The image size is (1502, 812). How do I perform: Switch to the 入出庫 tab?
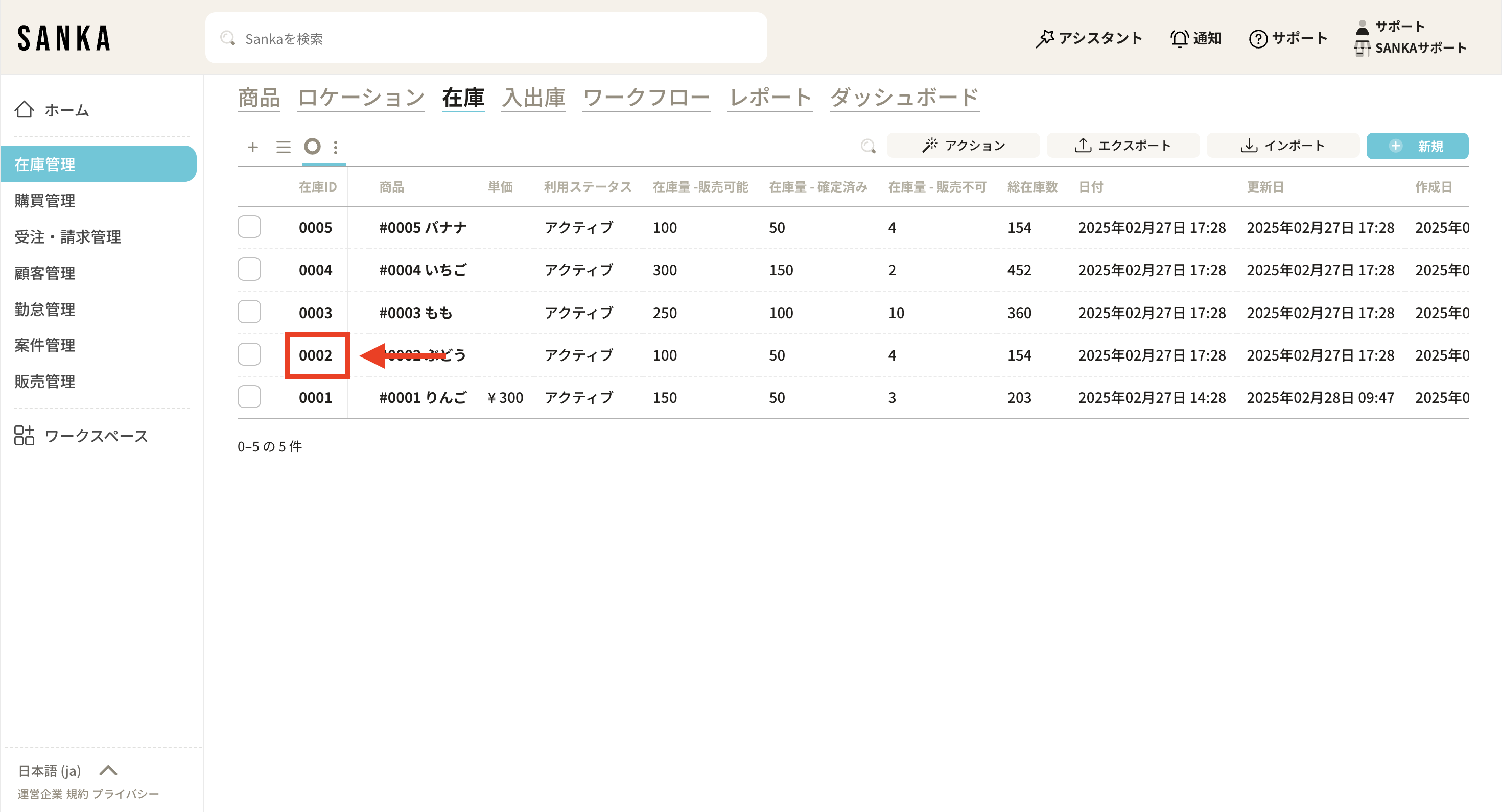click(x=533, y=98)
